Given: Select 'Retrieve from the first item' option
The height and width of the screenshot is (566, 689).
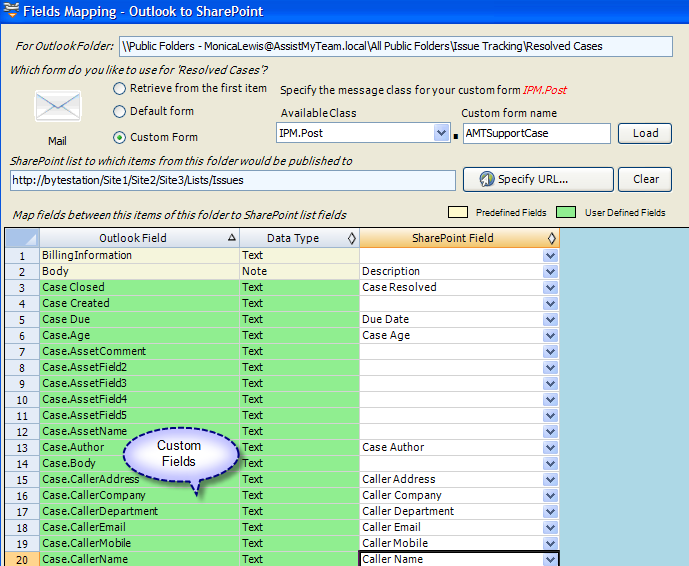Looking at the screenshot, I should tap(120, 88).
